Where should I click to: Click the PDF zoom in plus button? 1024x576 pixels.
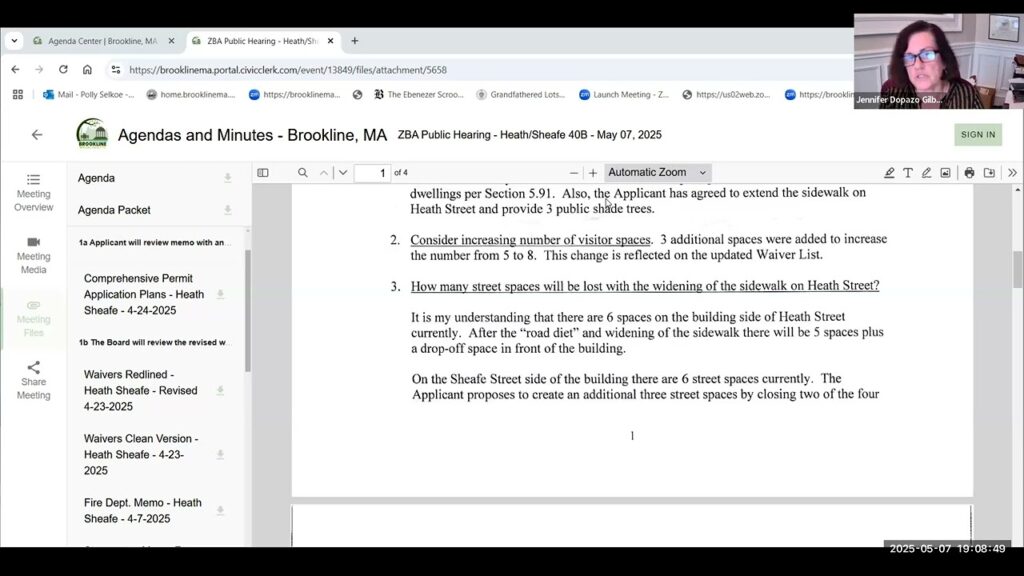click(593, 173)
